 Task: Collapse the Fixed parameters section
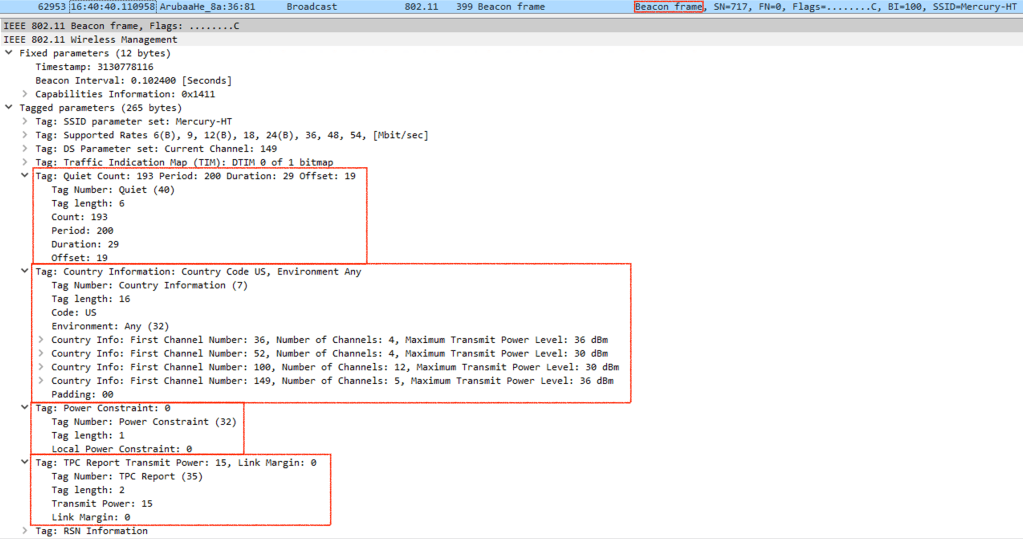pos(9,53)
